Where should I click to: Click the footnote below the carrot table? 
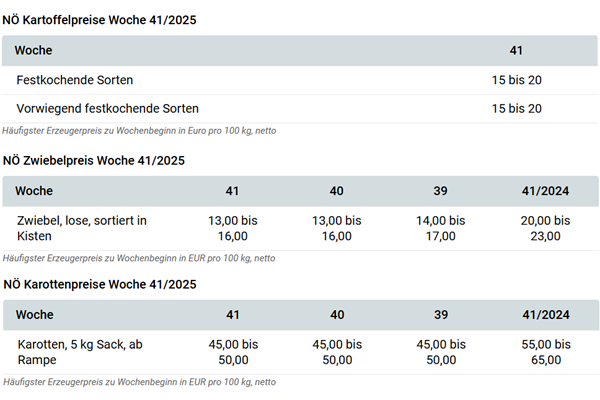[139, 382]
